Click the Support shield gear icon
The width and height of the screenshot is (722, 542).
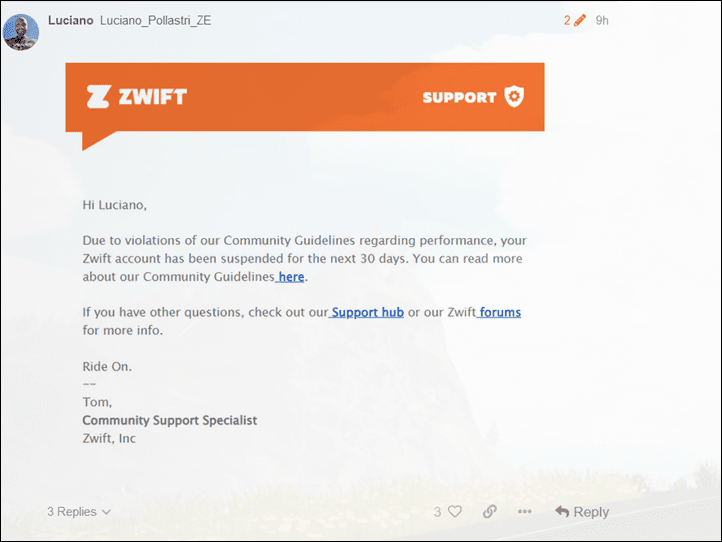coord(514,96)
